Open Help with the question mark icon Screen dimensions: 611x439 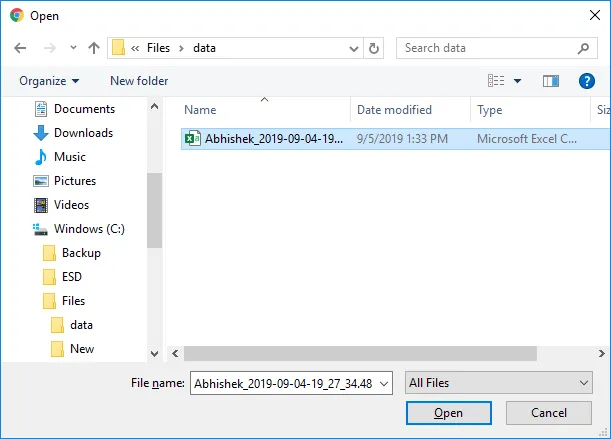pos(586,81)
